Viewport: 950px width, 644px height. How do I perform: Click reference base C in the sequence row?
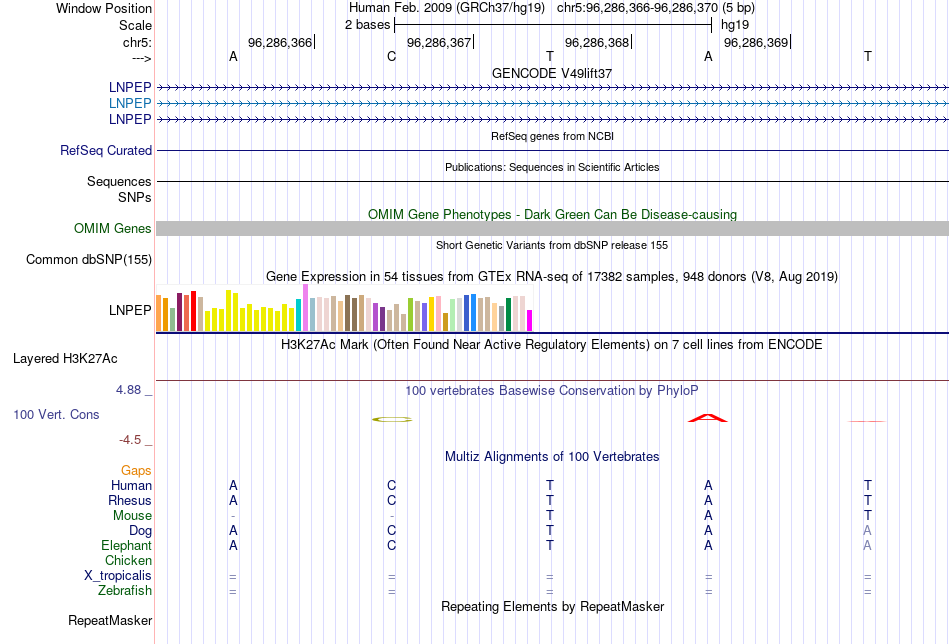(x=391, y=56)
